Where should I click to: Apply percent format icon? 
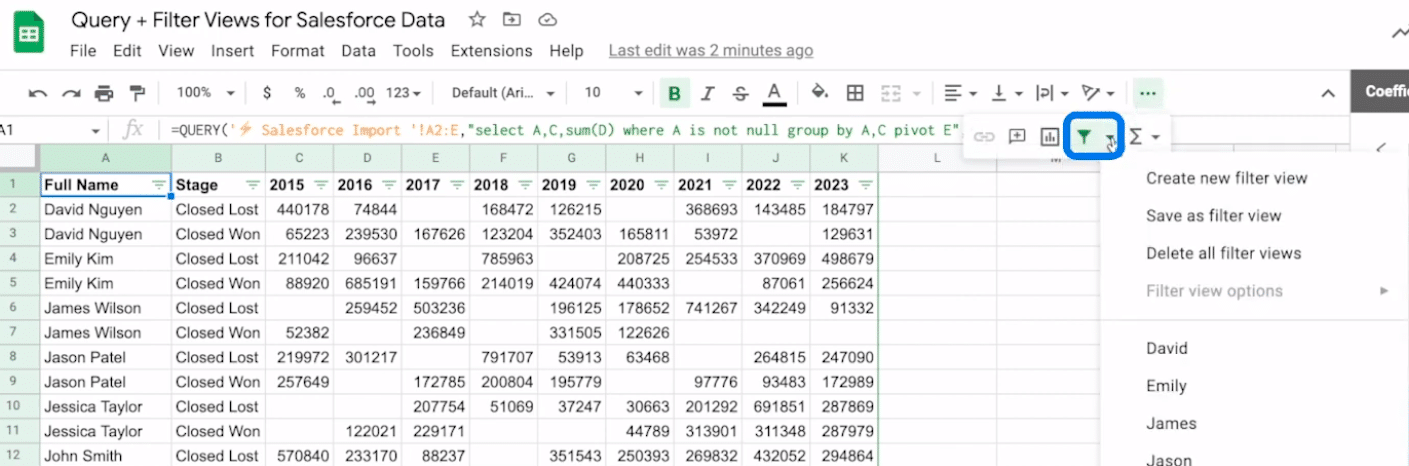pos(299,93)
